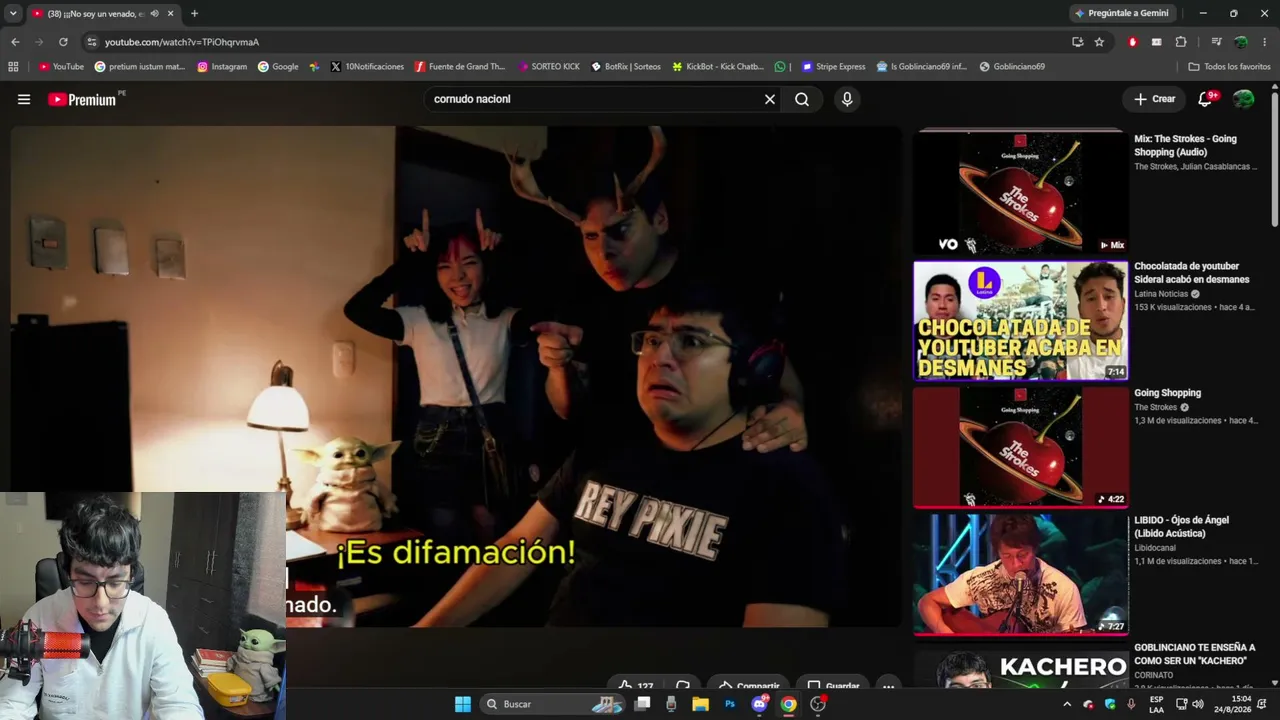Open the account avatar menu
The width and height of the screenshot is (1280, 720).
pyautogui.click(x=1243, y=99)
